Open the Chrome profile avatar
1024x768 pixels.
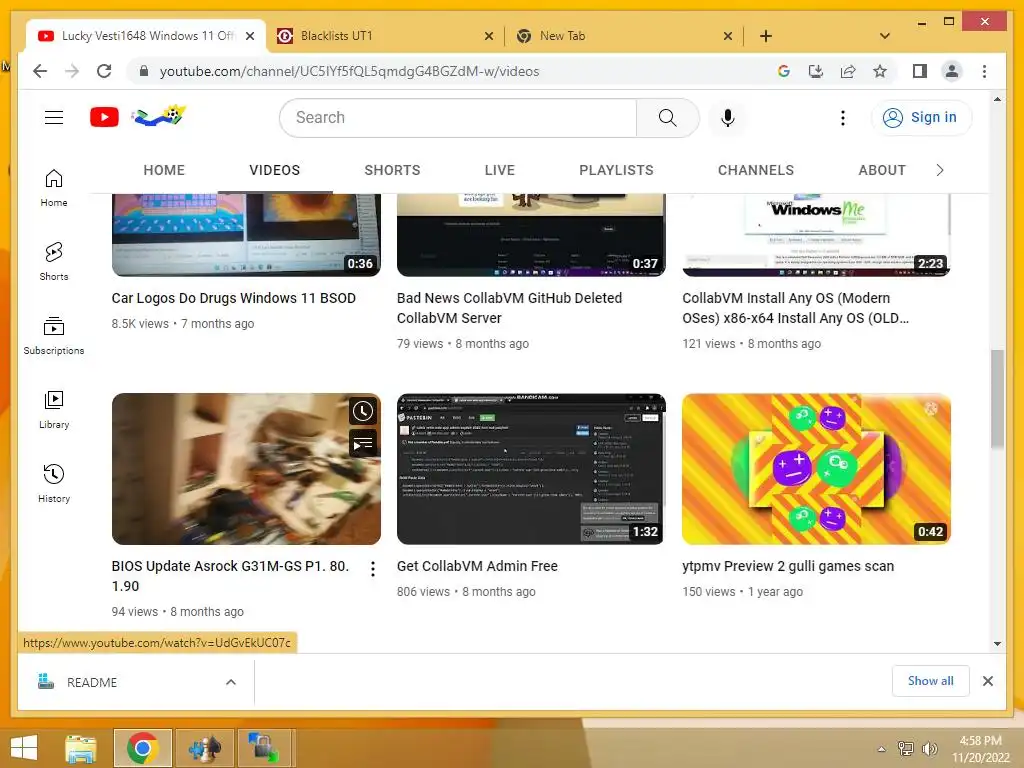point(952,71)
